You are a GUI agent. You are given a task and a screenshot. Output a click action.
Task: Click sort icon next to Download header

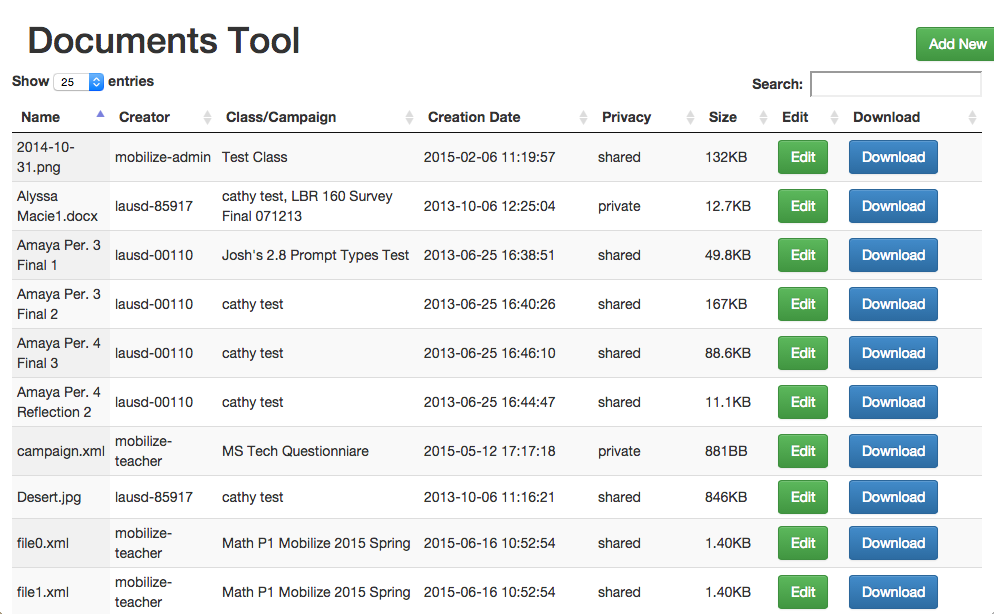(972, 117)
